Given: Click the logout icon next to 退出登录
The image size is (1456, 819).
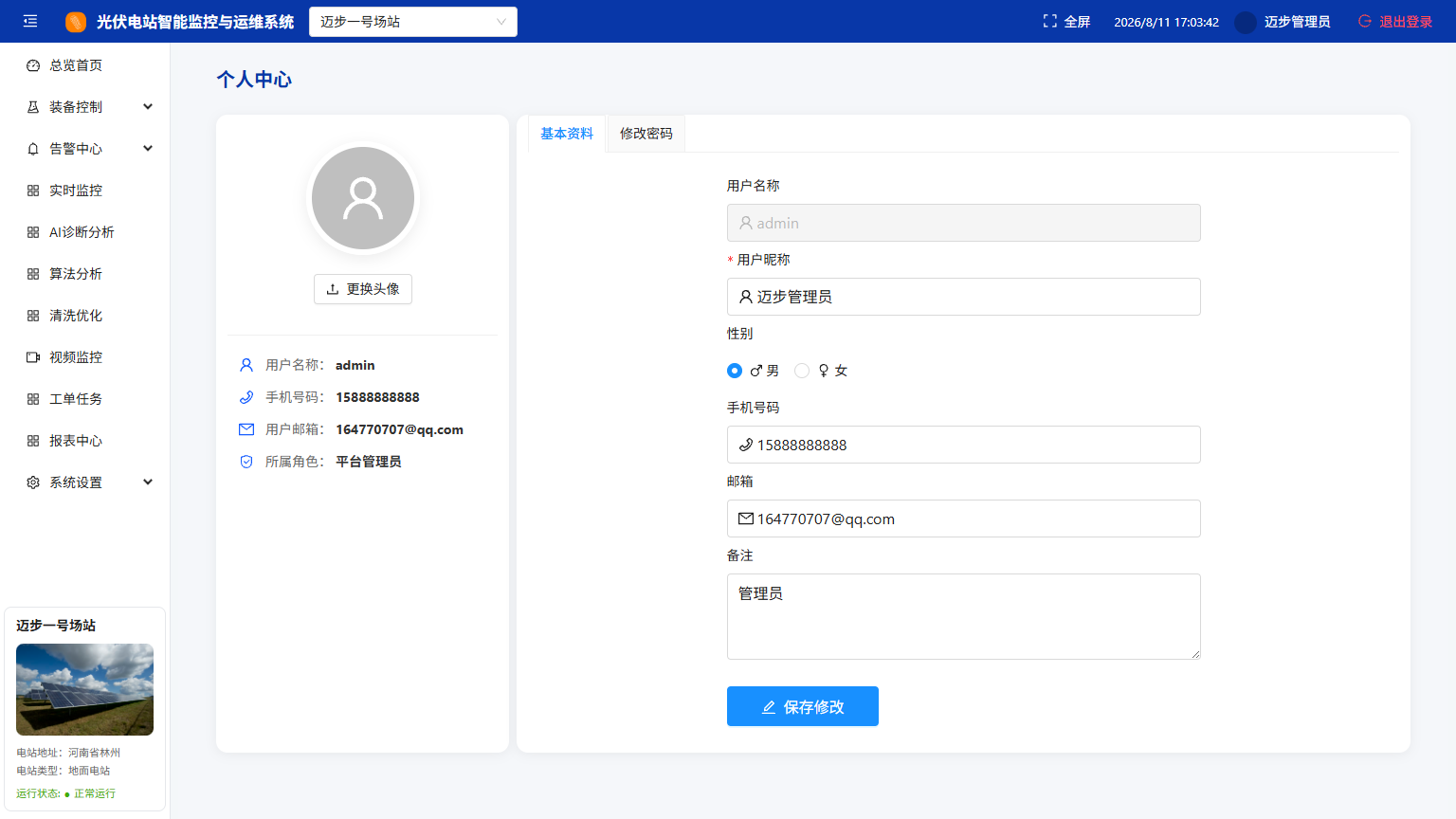Looking at the screenshot, I should pos(1365,21).
